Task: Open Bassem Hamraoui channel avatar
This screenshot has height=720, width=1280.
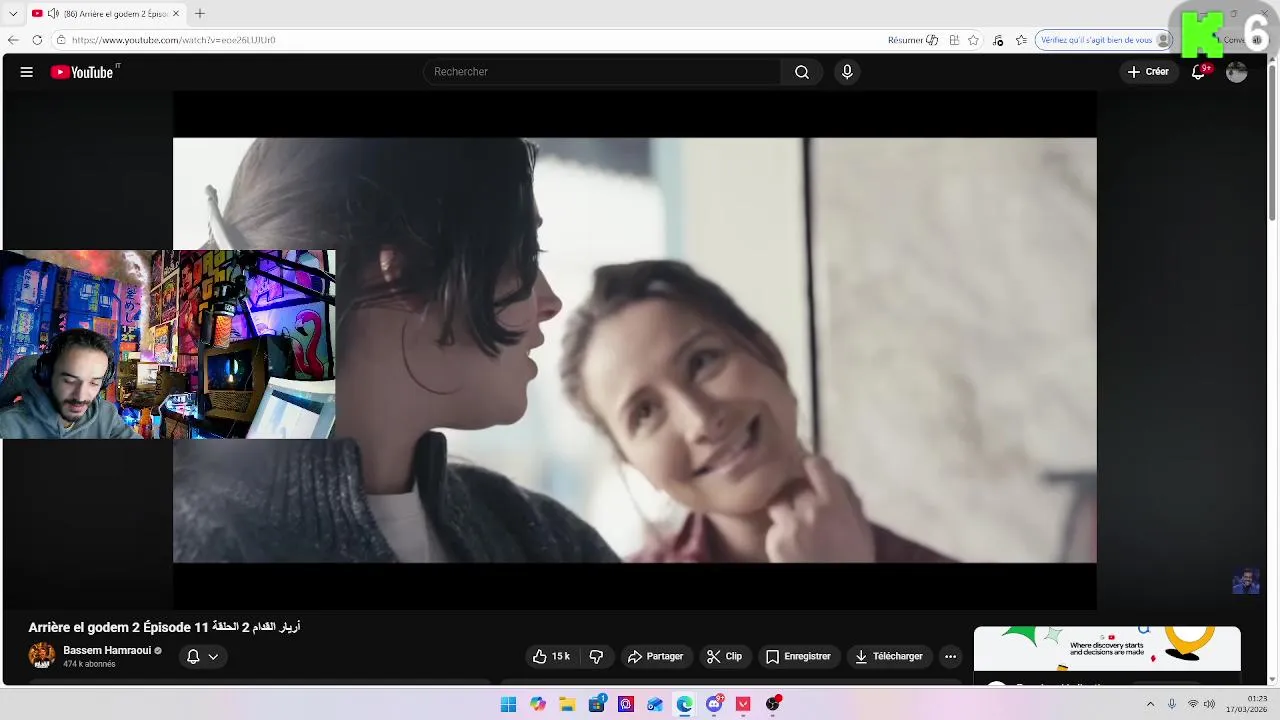Action: tap(42, 656)
